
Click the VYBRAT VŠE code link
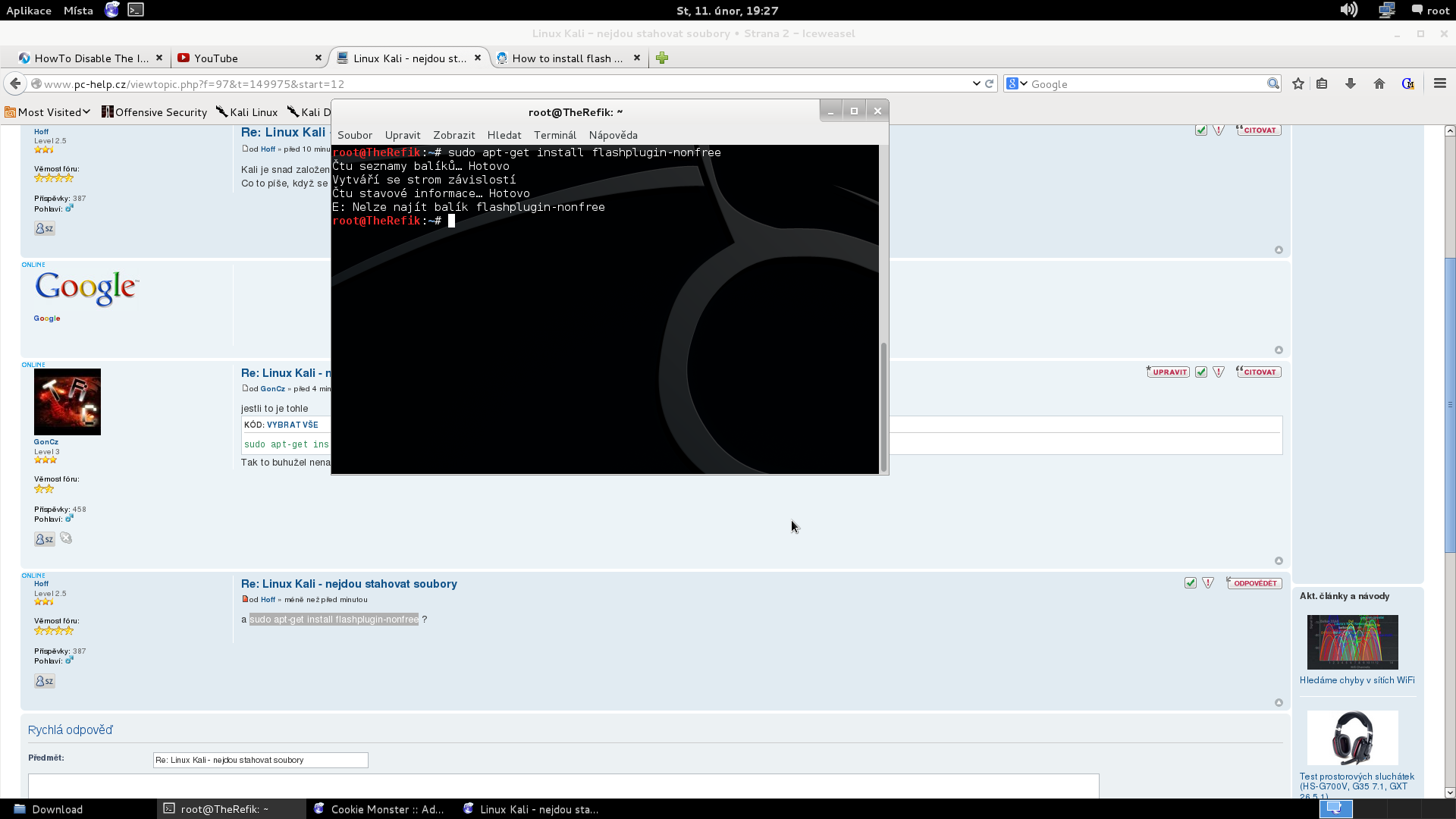[292, 425]
